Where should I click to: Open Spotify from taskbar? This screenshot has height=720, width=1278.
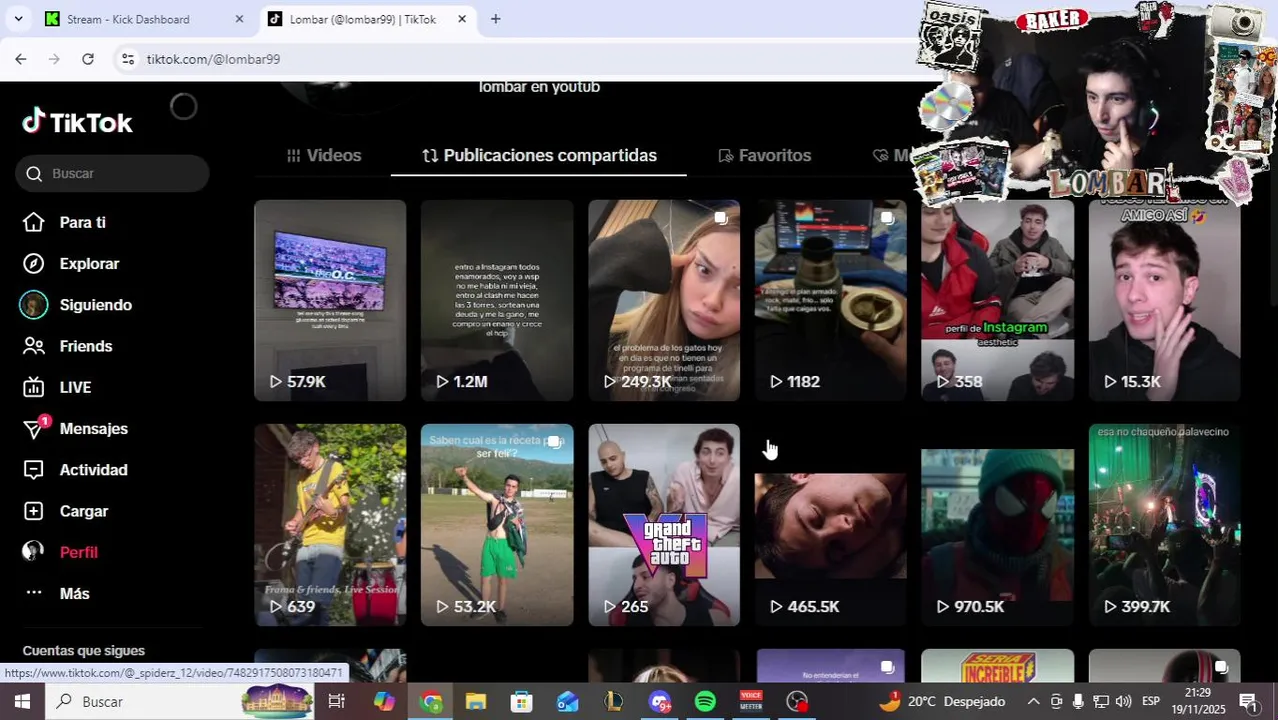(x=705, y=701)
